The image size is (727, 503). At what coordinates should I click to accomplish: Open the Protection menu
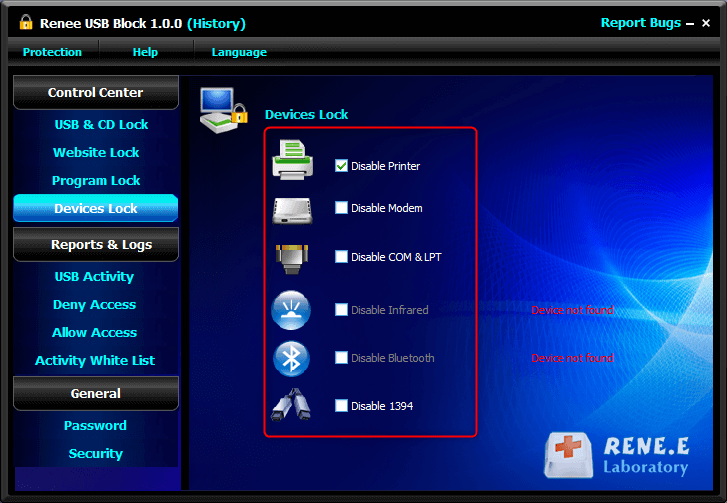[x=52, y=52]
